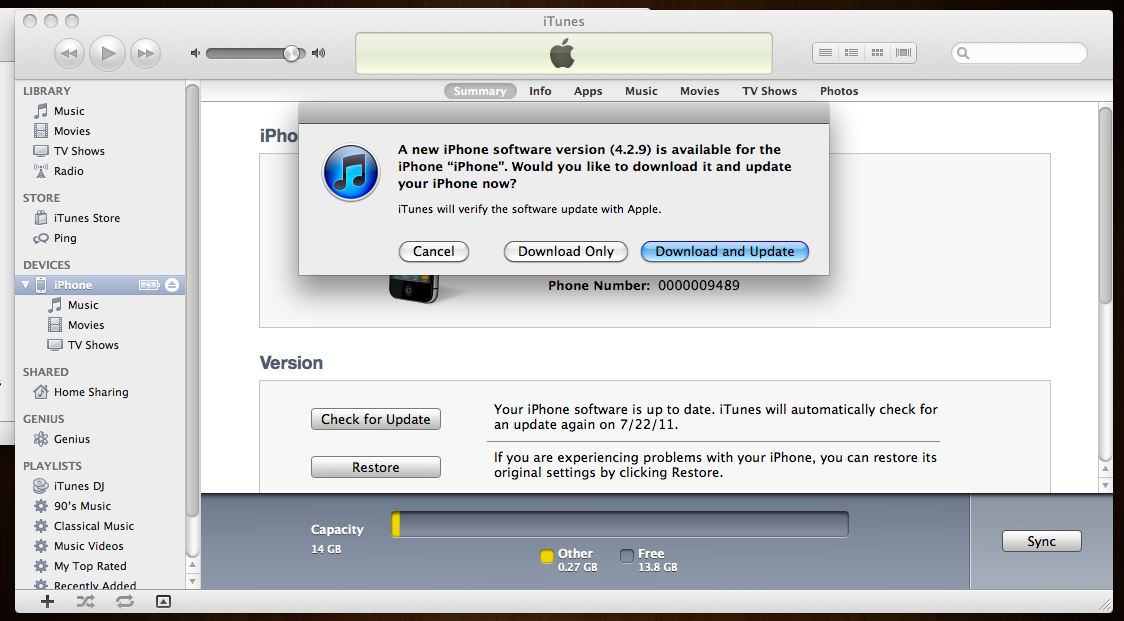Switch to album list view icon
This screenshot has height=621, width=1124.
(851, 52)
